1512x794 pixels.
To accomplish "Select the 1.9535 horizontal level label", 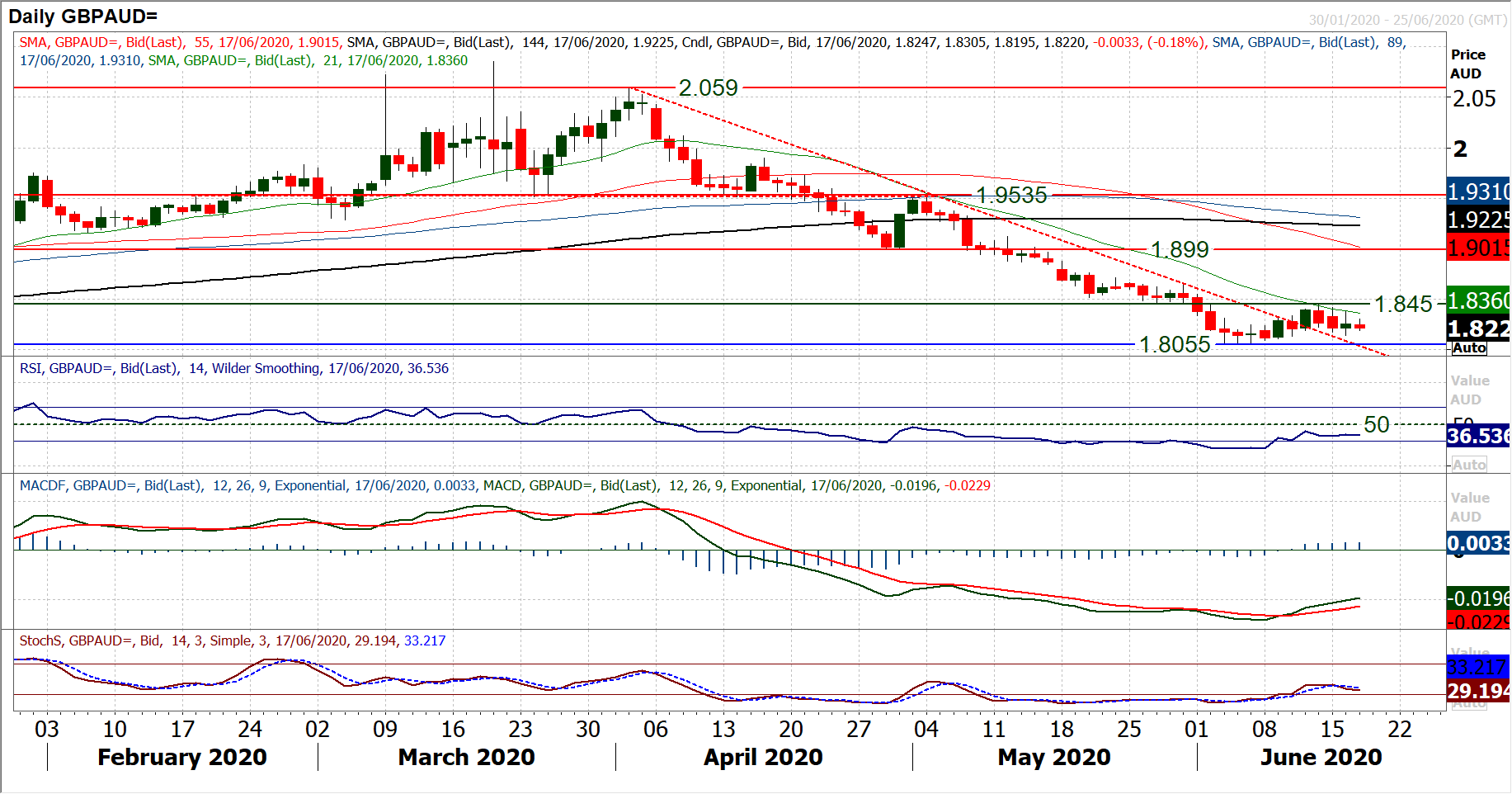I will [x=1011, y=196].
